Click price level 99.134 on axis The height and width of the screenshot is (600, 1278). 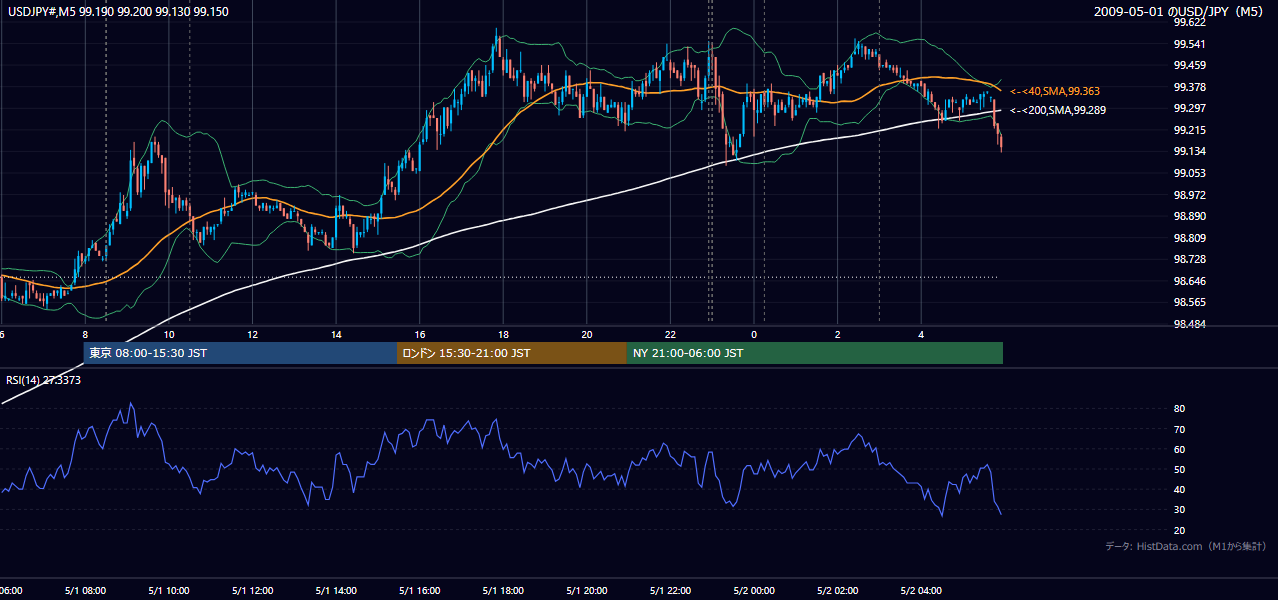(x=1189, y=151)
